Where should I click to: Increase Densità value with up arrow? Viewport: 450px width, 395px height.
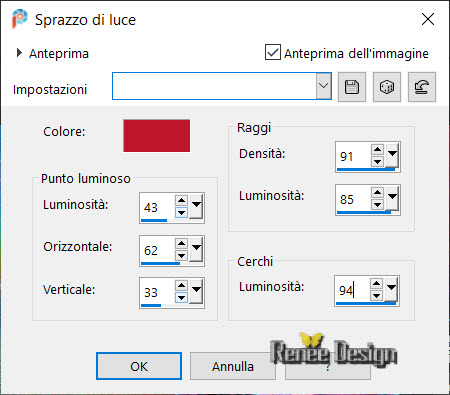[x=377, y=150]
